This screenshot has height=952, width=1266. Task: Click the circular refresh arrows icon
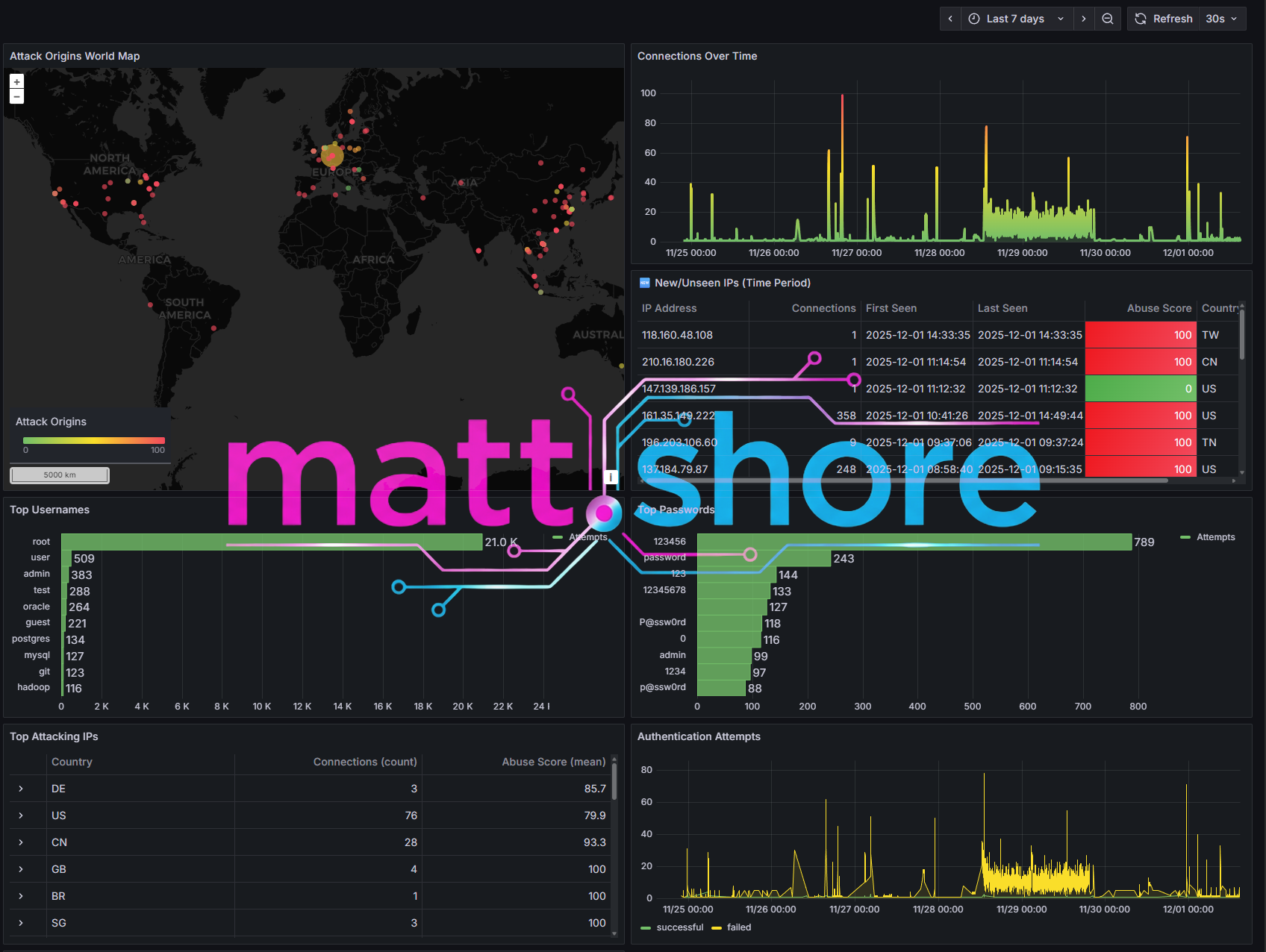pyautogui.click(x=1140, y=19)
